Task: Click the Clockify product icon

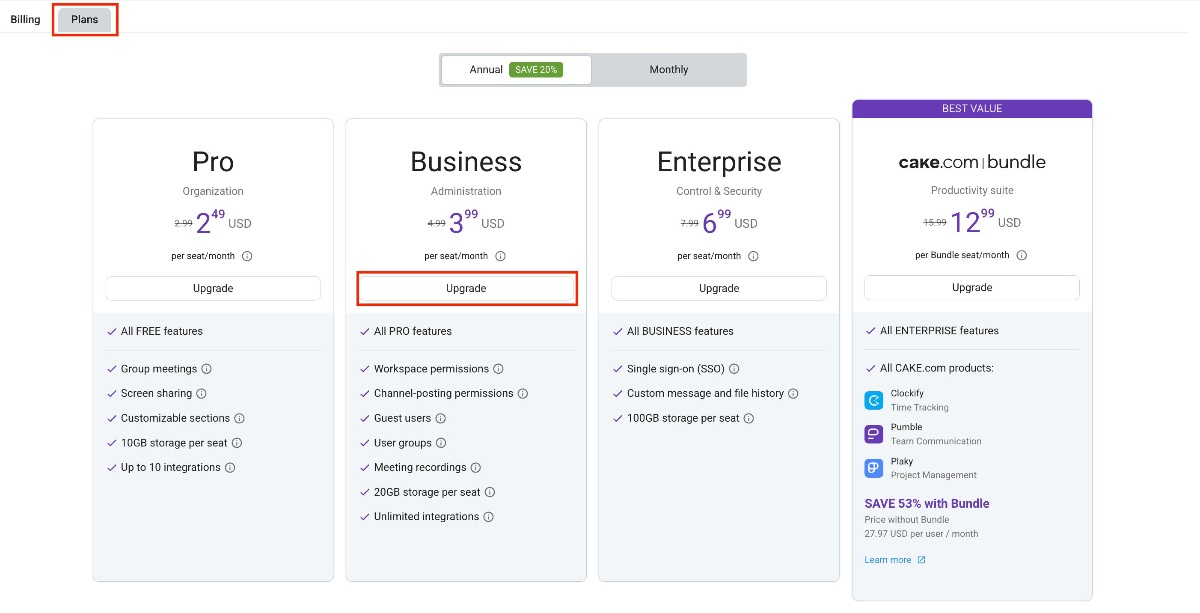Action: coord(874,400)
